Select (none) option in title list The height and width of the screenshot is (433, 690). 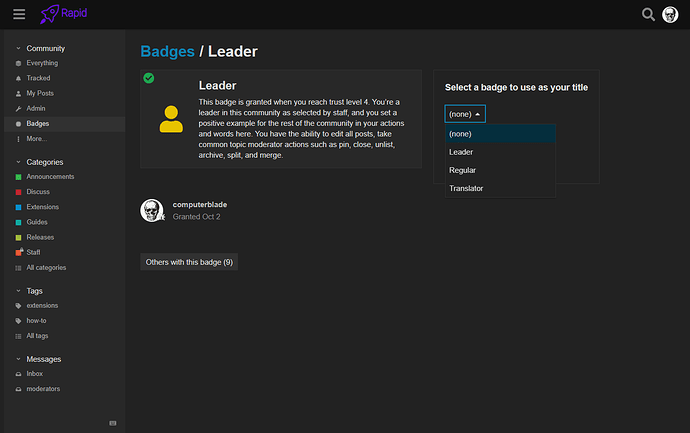click(500, 134)
